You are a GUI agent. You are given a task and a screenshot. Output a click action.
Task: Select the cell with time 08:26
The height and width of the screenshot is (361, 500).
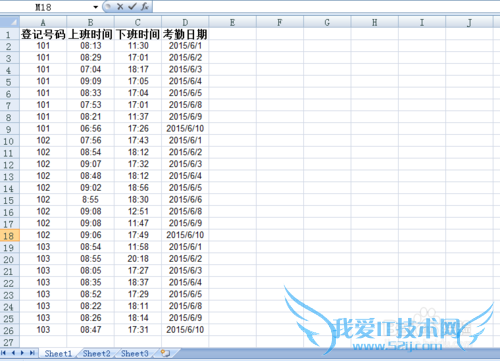coord(90,318)
